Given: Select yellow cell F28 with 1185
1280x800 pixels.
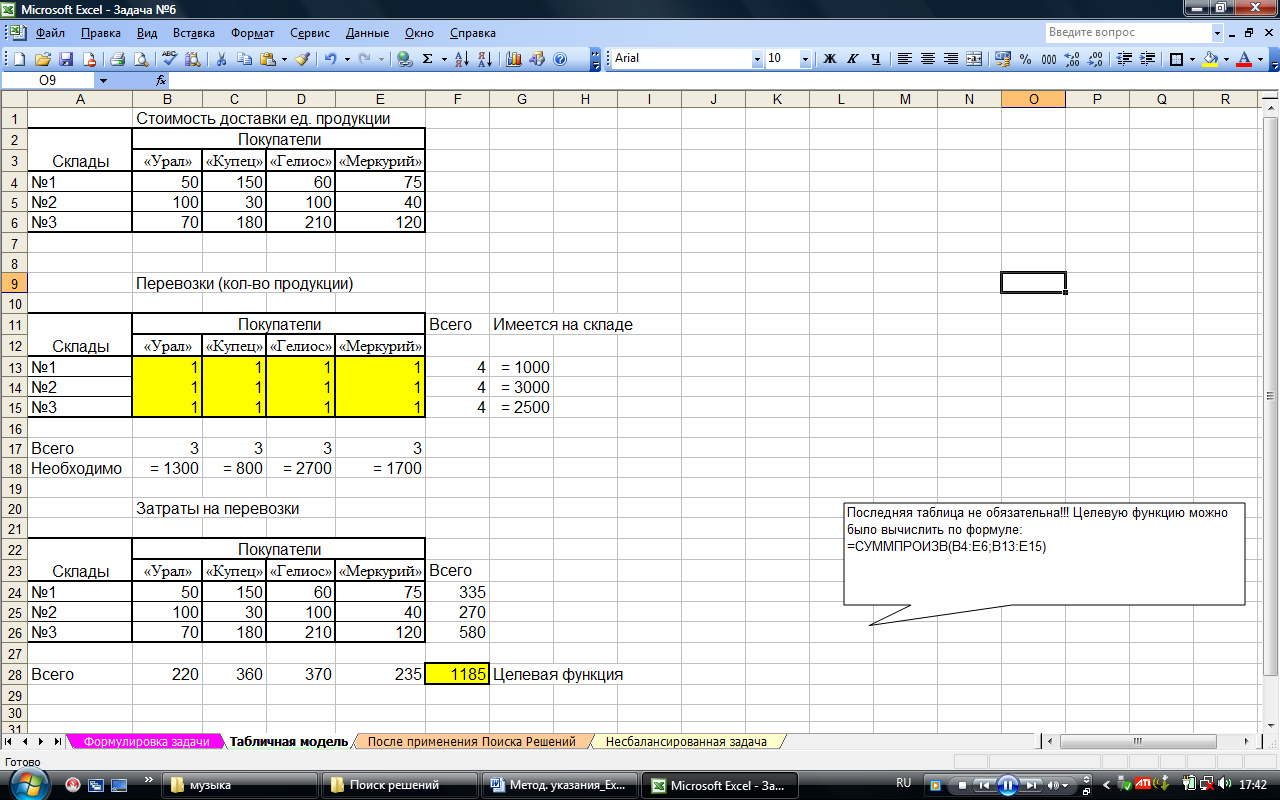Looking at the screenshot, I should point(457,674).
